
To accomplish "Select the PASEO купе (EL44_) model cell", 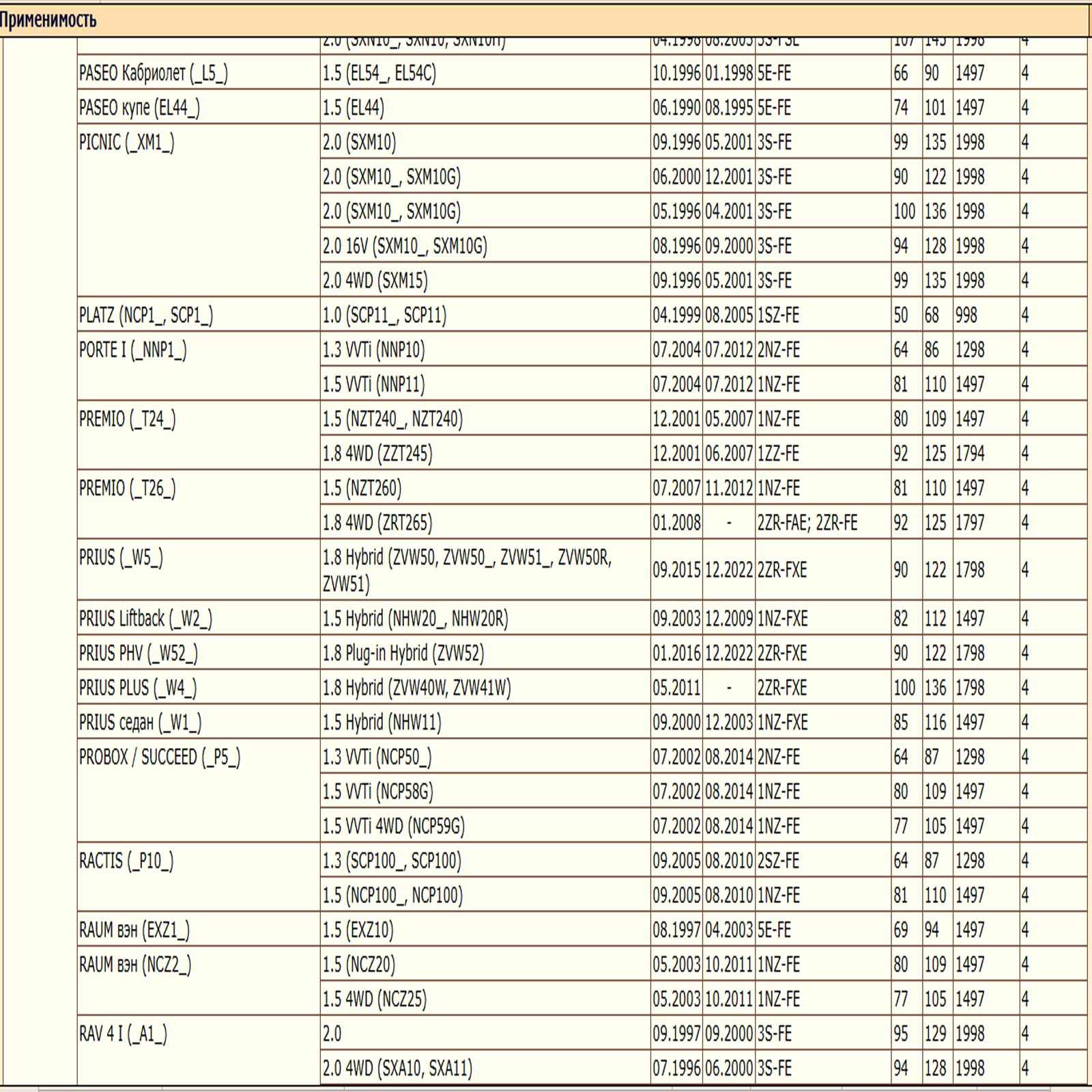I will 139,108.
